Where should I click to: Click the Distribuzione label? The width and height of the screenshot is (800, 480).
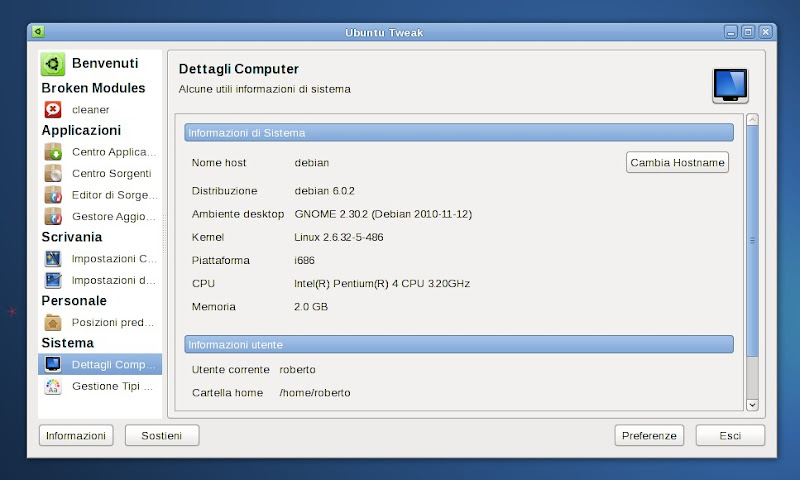pos(224,191)
